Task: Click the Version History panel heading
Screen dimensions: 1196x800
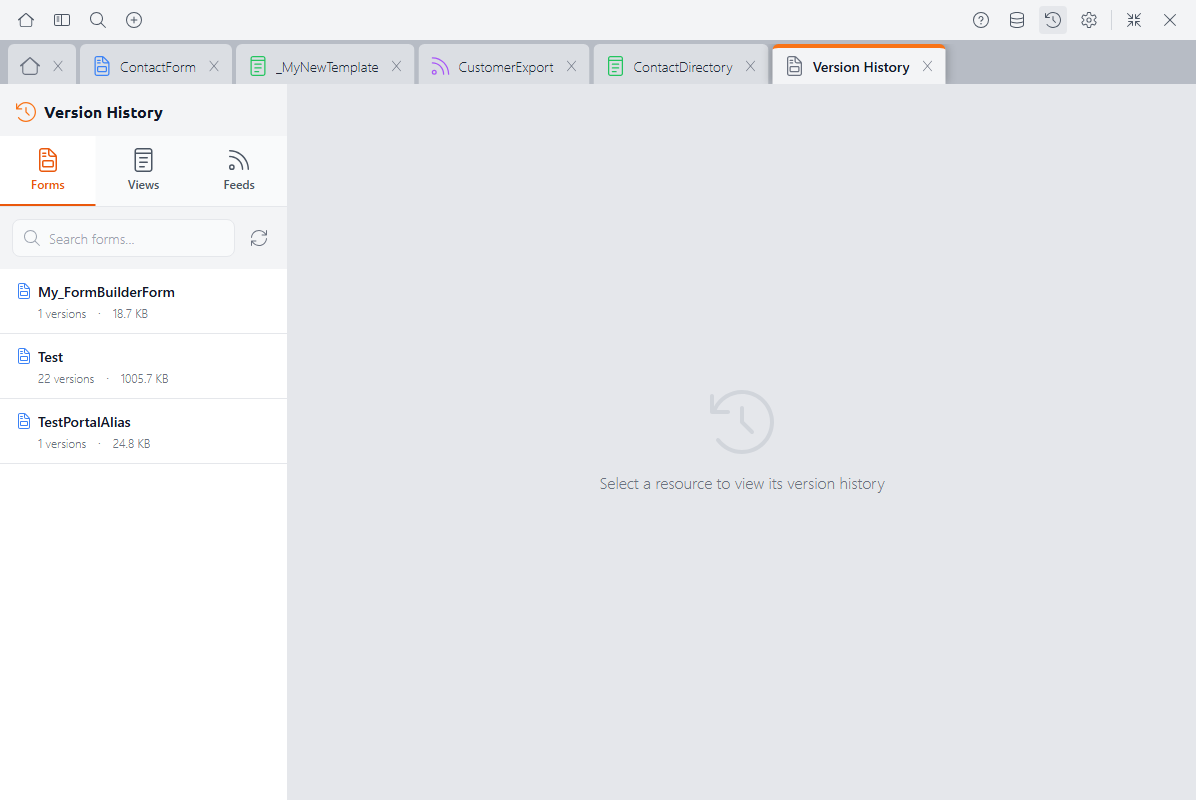Action: pos(103,112)
